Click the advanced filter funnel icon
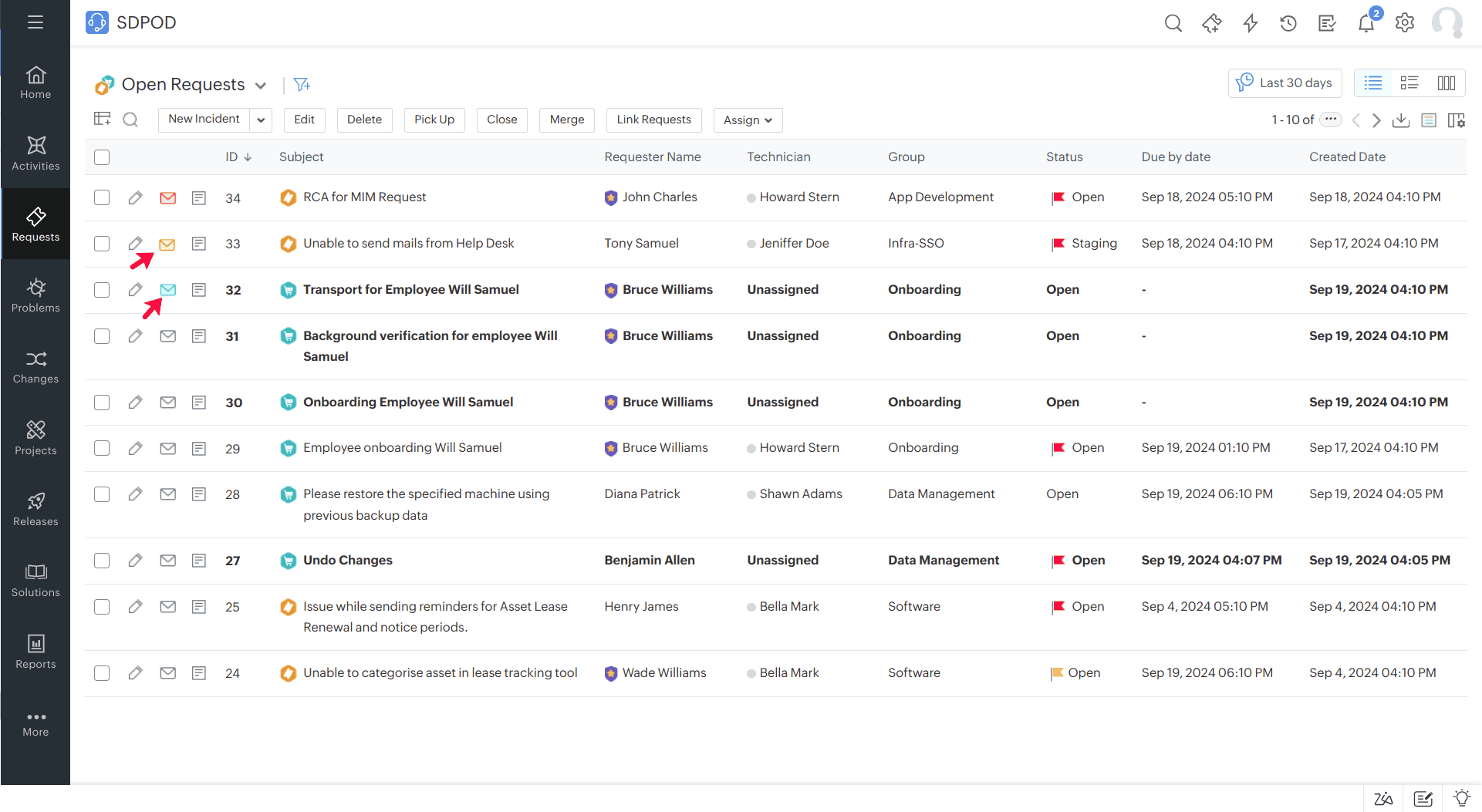The width and height of the screenshot is (1482, 812). (302, 84)
